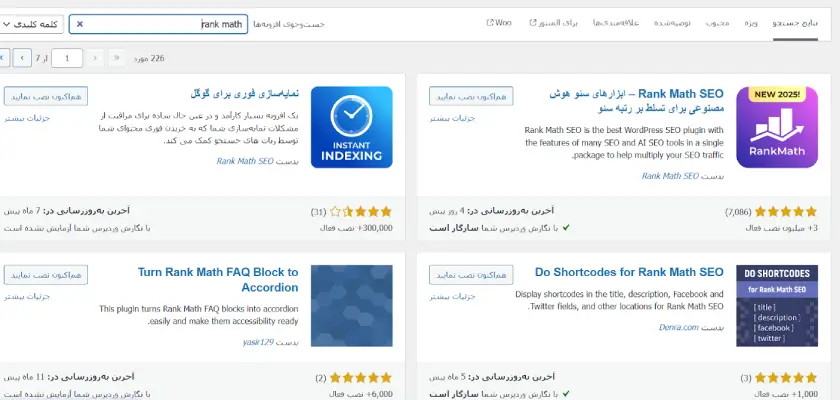Open the Denra.com author link
The width and height of the screenshot is (840, 400).
(679, 327)
